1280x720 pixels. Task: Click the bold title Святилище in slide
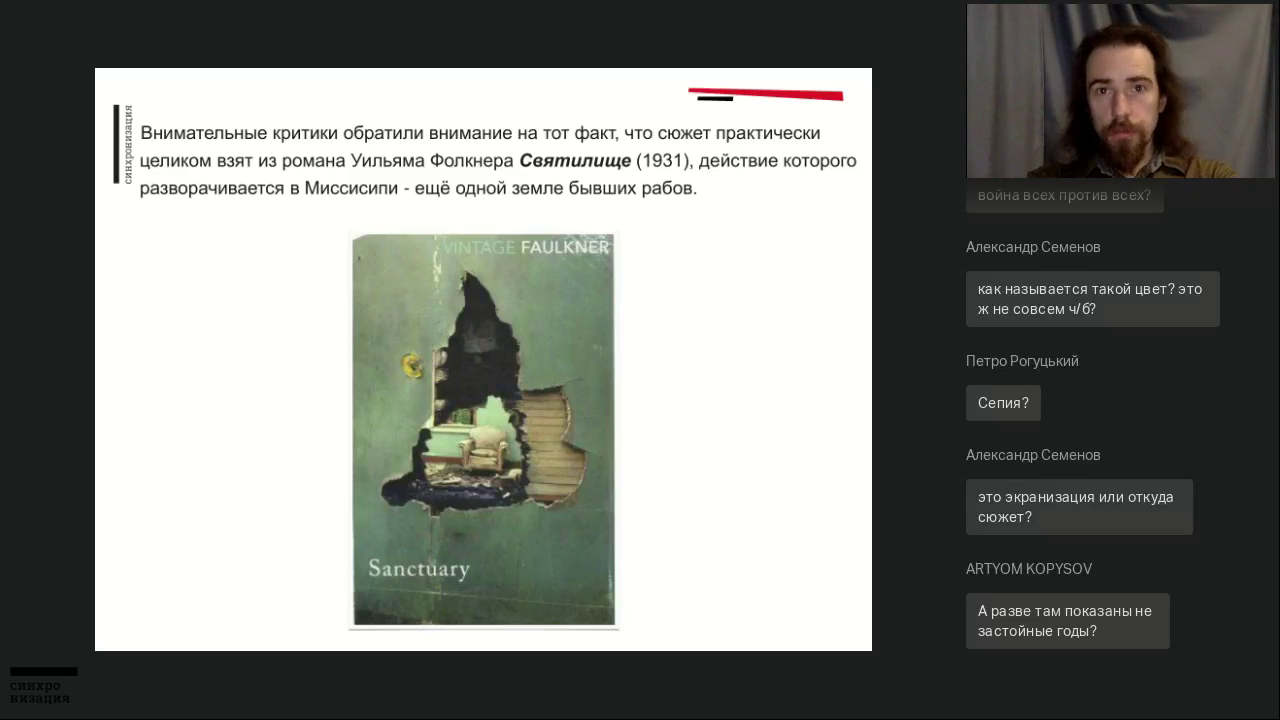point(575,160)
